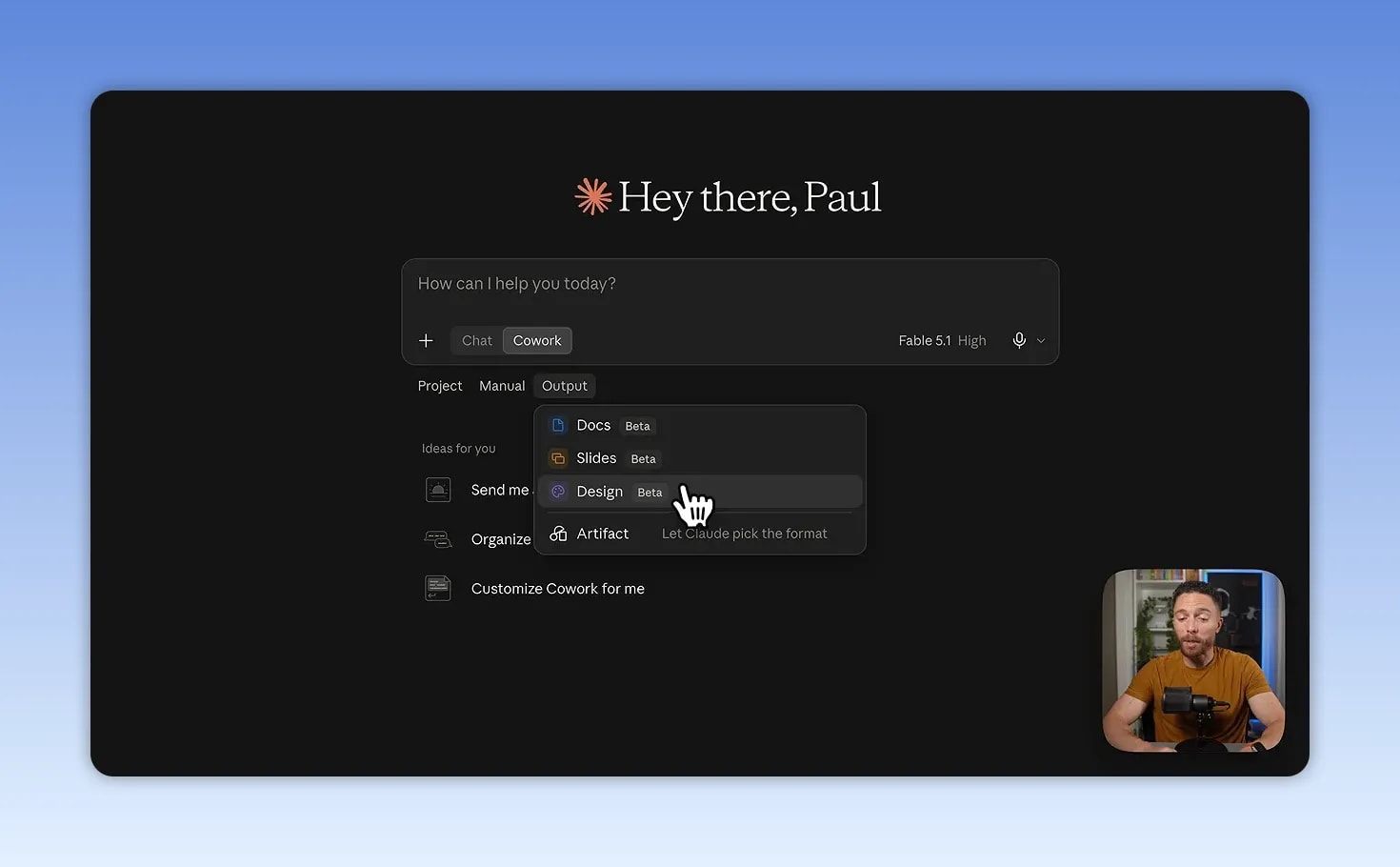Collapse the Output dropdown

click(565, 386)
